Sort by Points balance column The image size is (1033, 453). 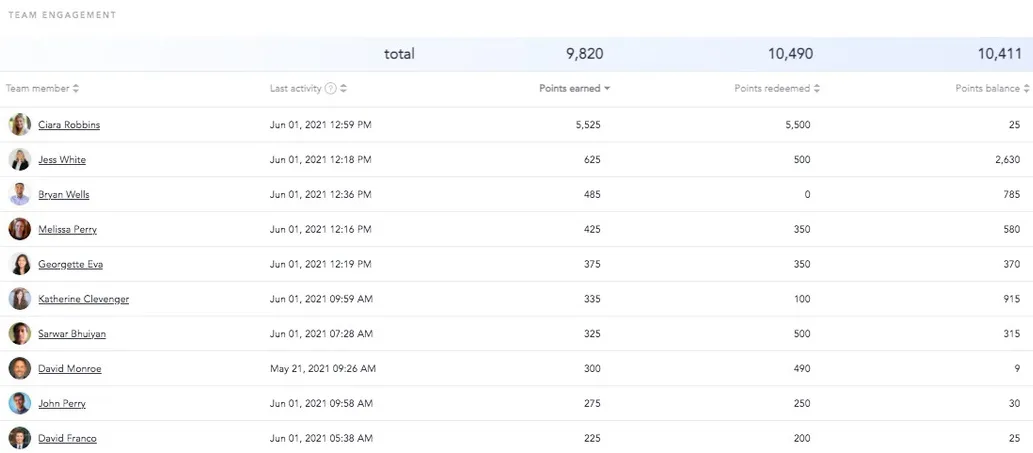pyautogui.click(x=1026, y=89)
